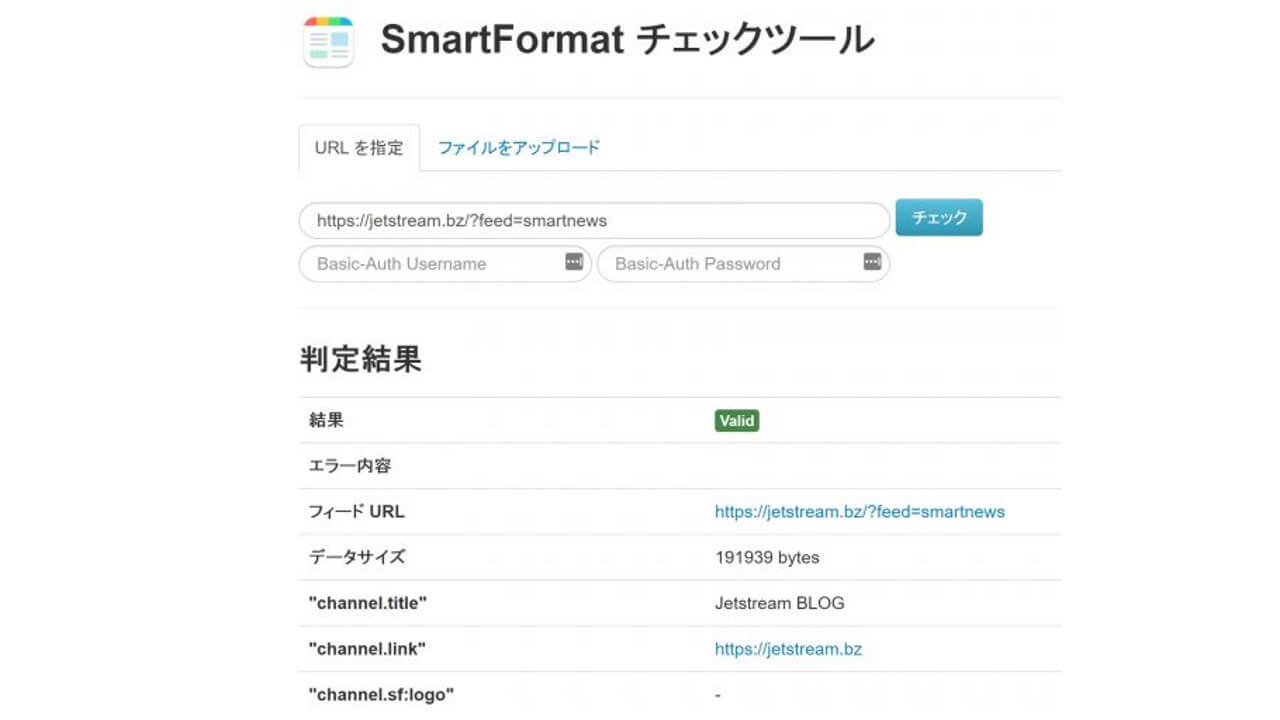The width and height of the screenshot is (1280, 720).
Task: Open the channel.link https://jetstream.bz hyperlink
Action: point(789,648)
